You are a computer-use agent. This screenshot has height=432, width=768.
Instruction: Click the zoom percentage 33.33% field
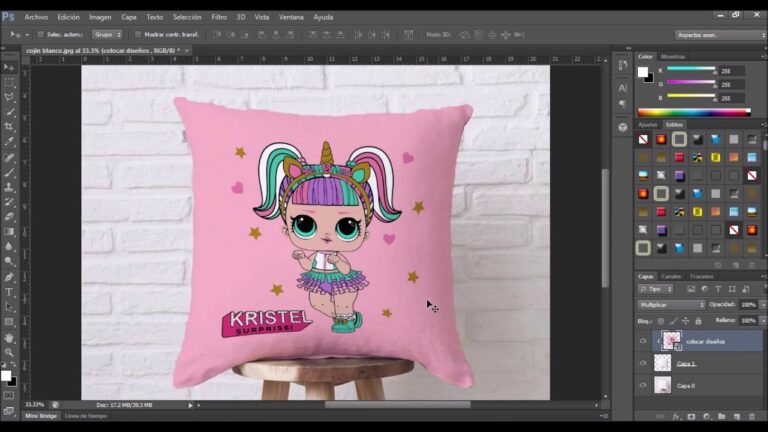[35, 405]
